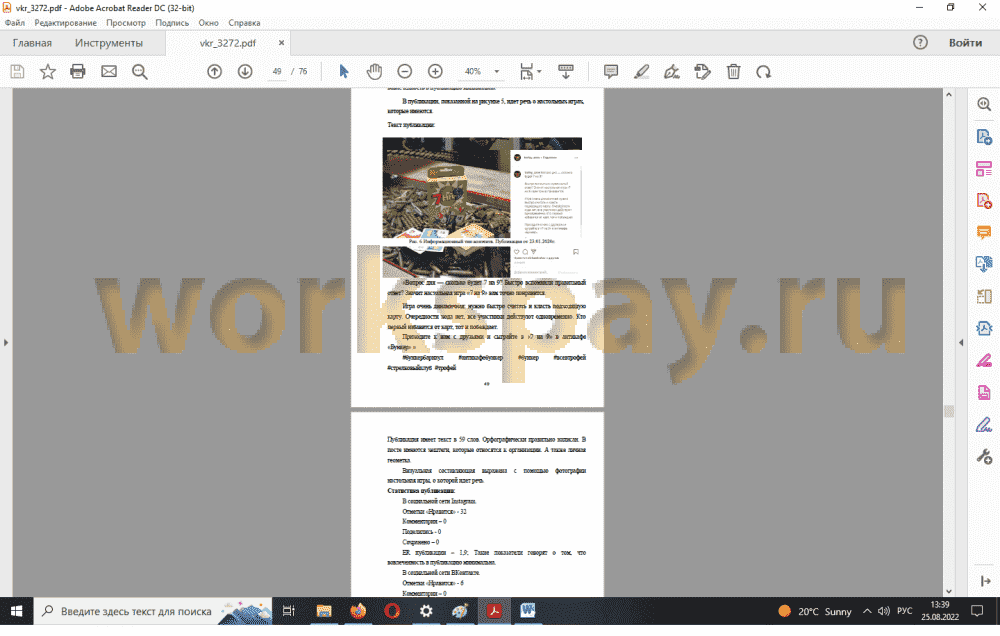This screenshot has width=1000, height=636.
Task: Open Create PDF in right pane
Action: tap(984, 200)
